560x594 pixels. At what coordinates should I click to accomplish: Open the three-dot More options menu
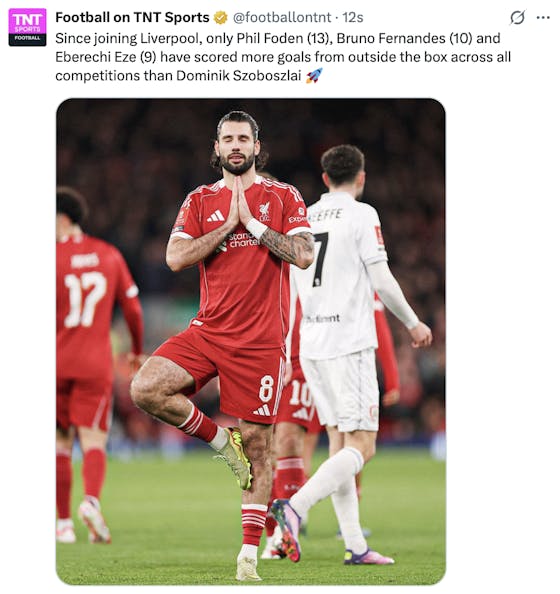(543, 17)
